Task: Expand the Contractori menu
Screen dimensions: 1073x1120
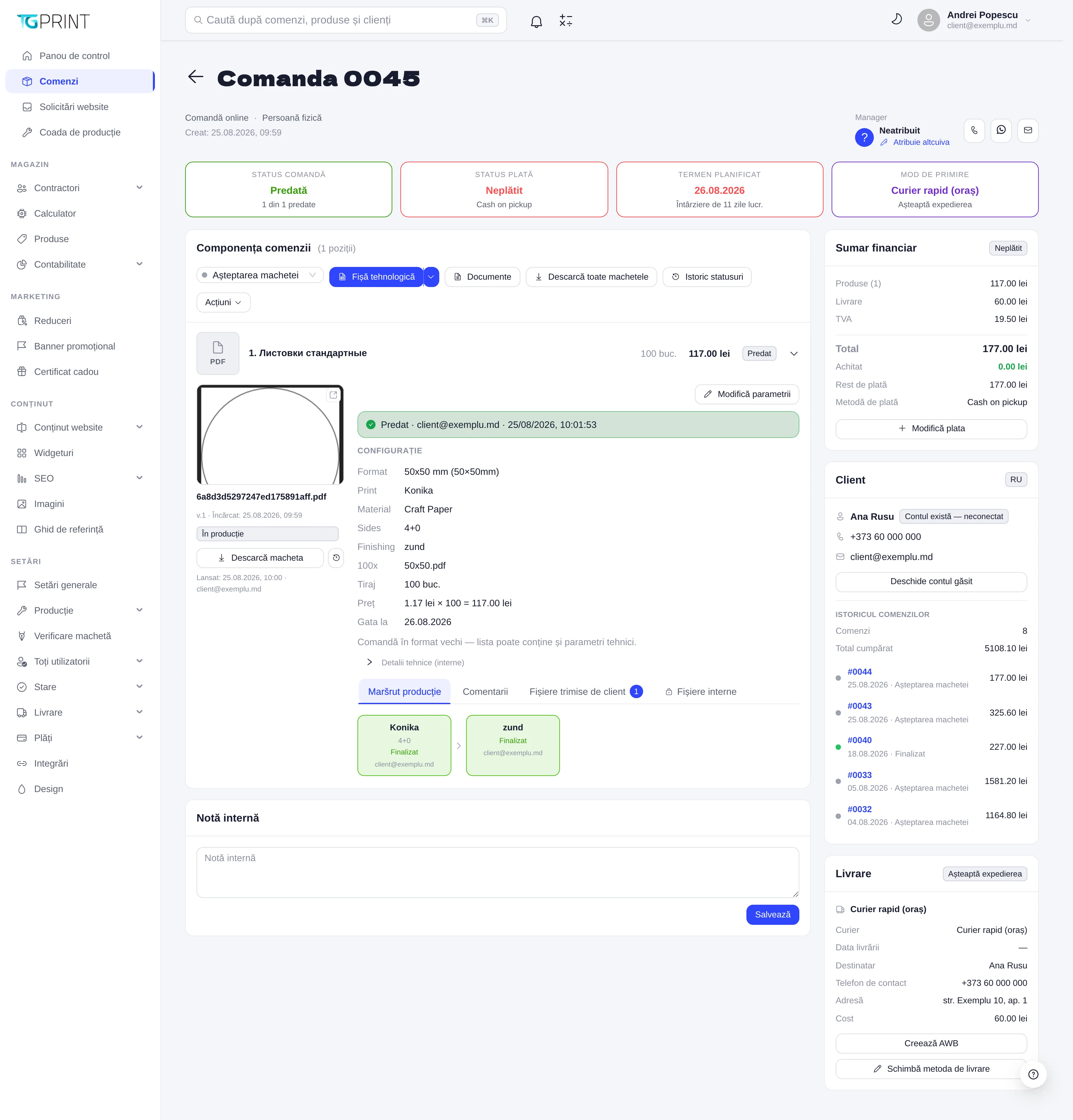Action: click(x=80, y=188)
